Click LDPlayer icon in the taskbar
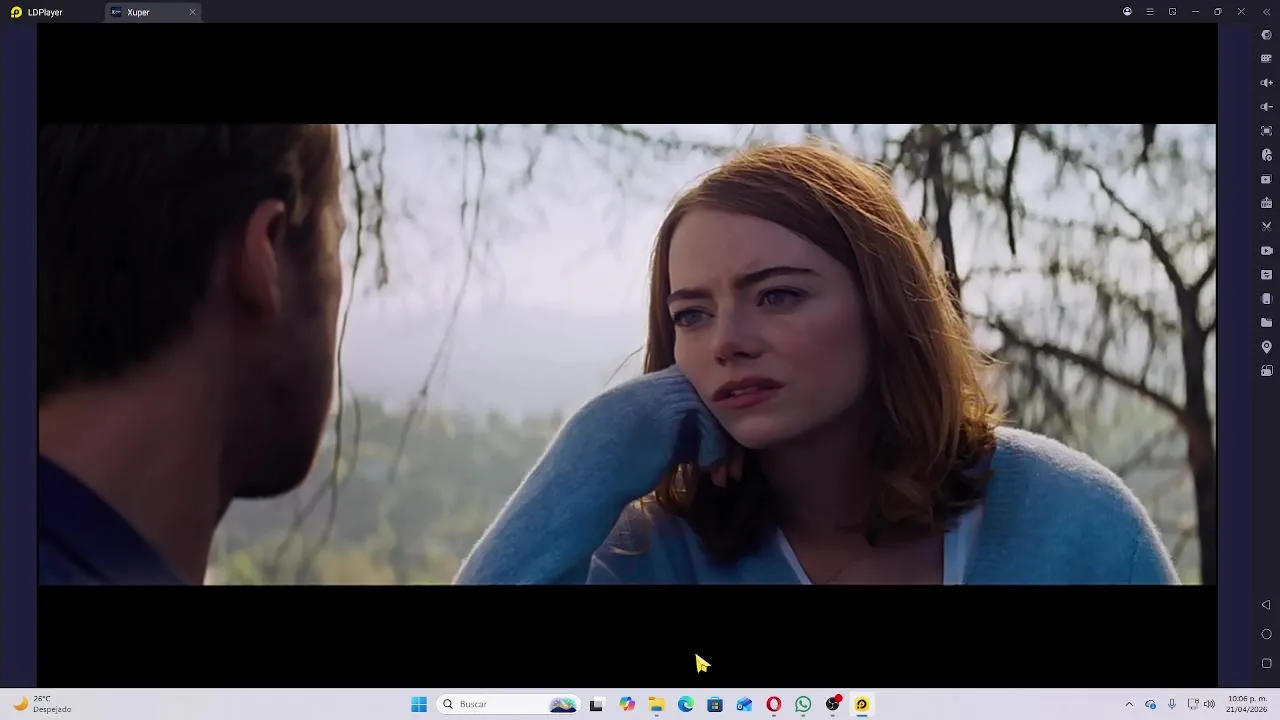The height and width of the screenshot is (720, 1280). click(x=862, y=704)
